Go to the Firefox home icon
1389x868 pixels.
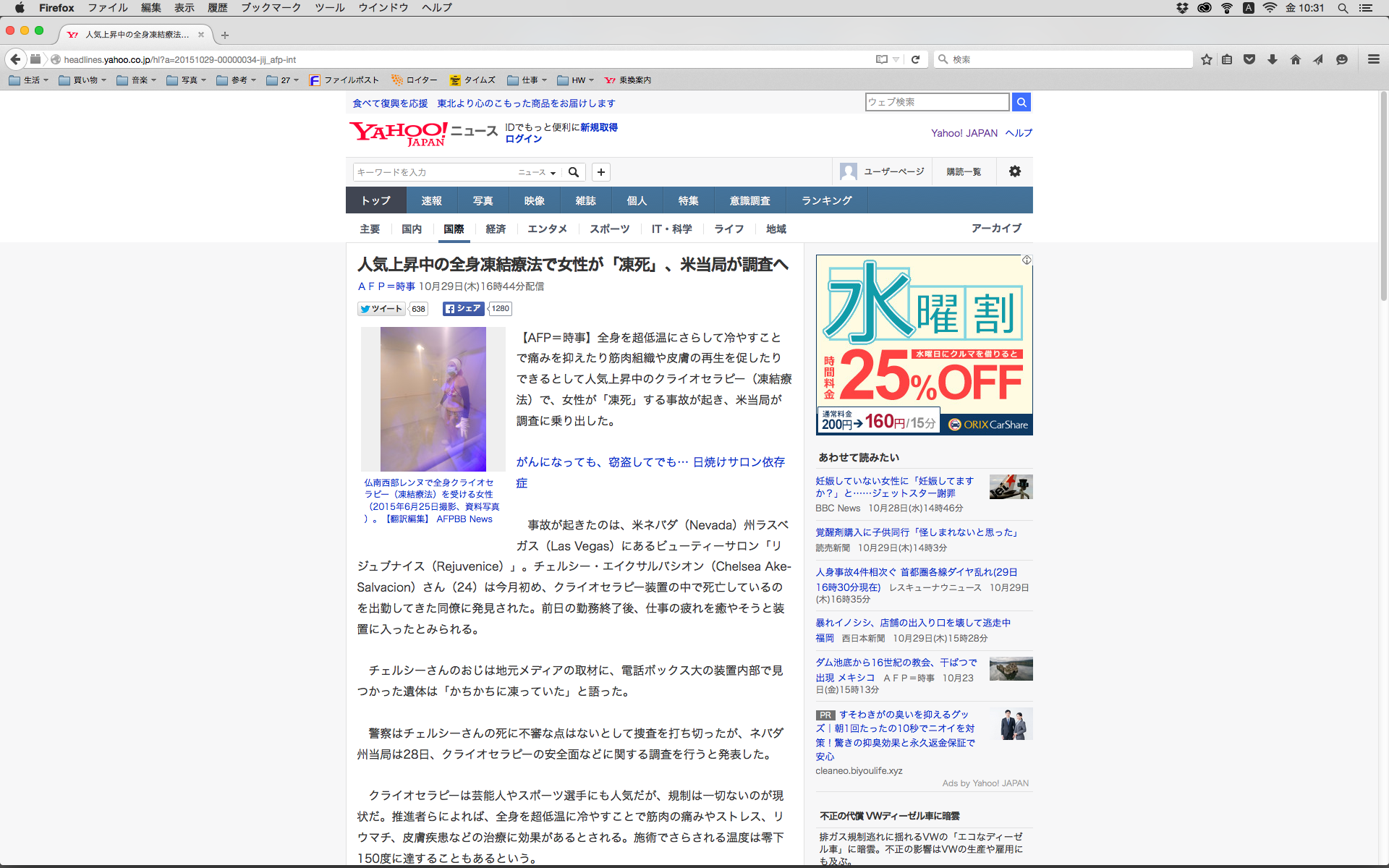click(x=1295, y=59)
